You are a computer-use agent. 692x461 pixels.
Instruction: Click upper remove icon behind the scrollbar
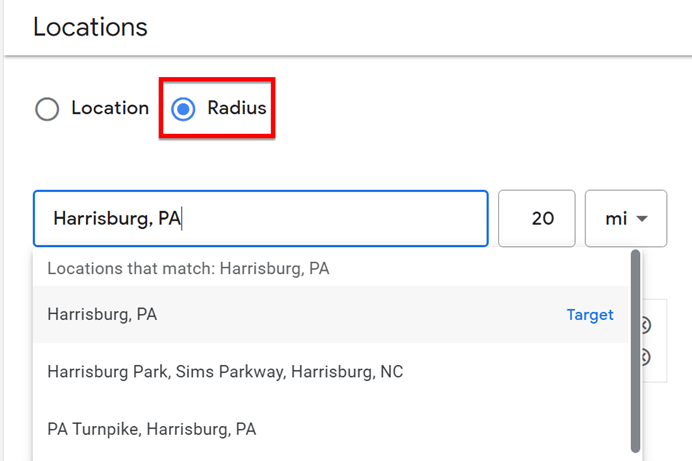(645, 325)
